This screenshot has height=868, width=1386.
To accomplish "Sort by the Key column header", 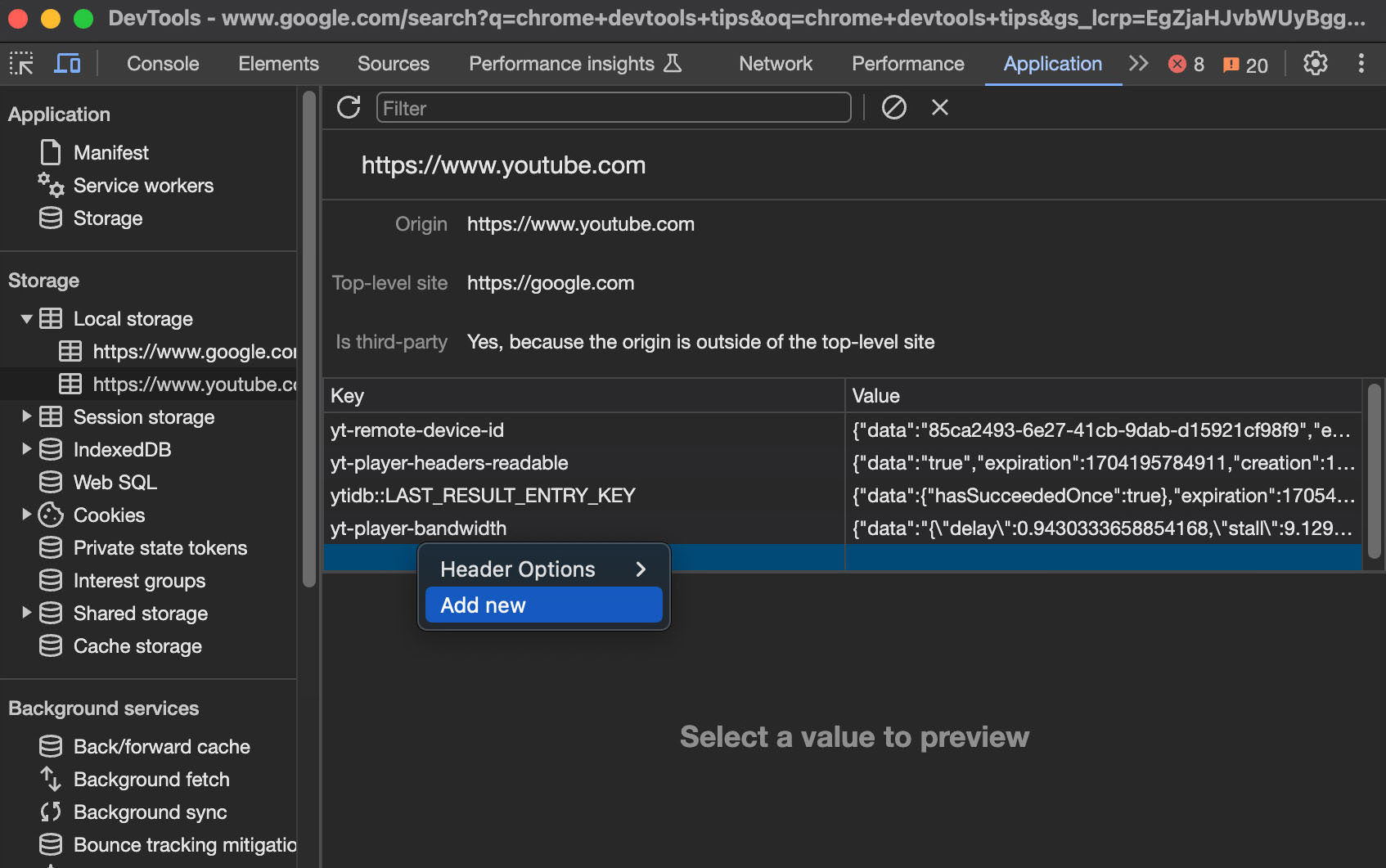I will (x=583, y=396).
